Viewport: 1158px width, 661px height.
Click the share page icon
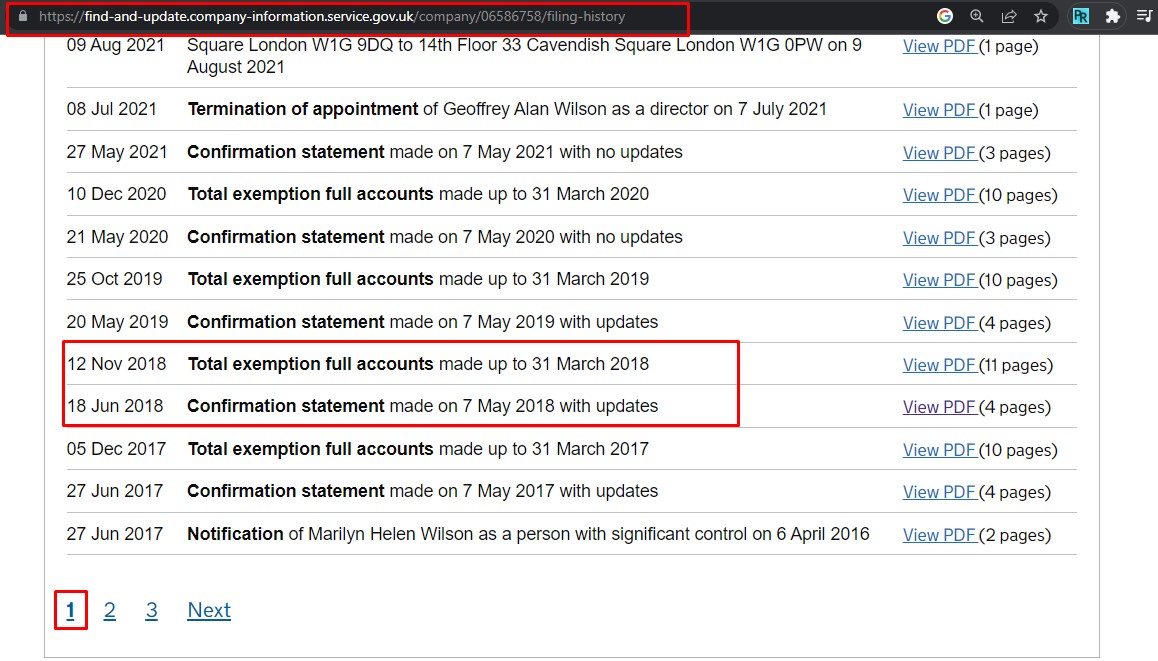click(1009, 16)
